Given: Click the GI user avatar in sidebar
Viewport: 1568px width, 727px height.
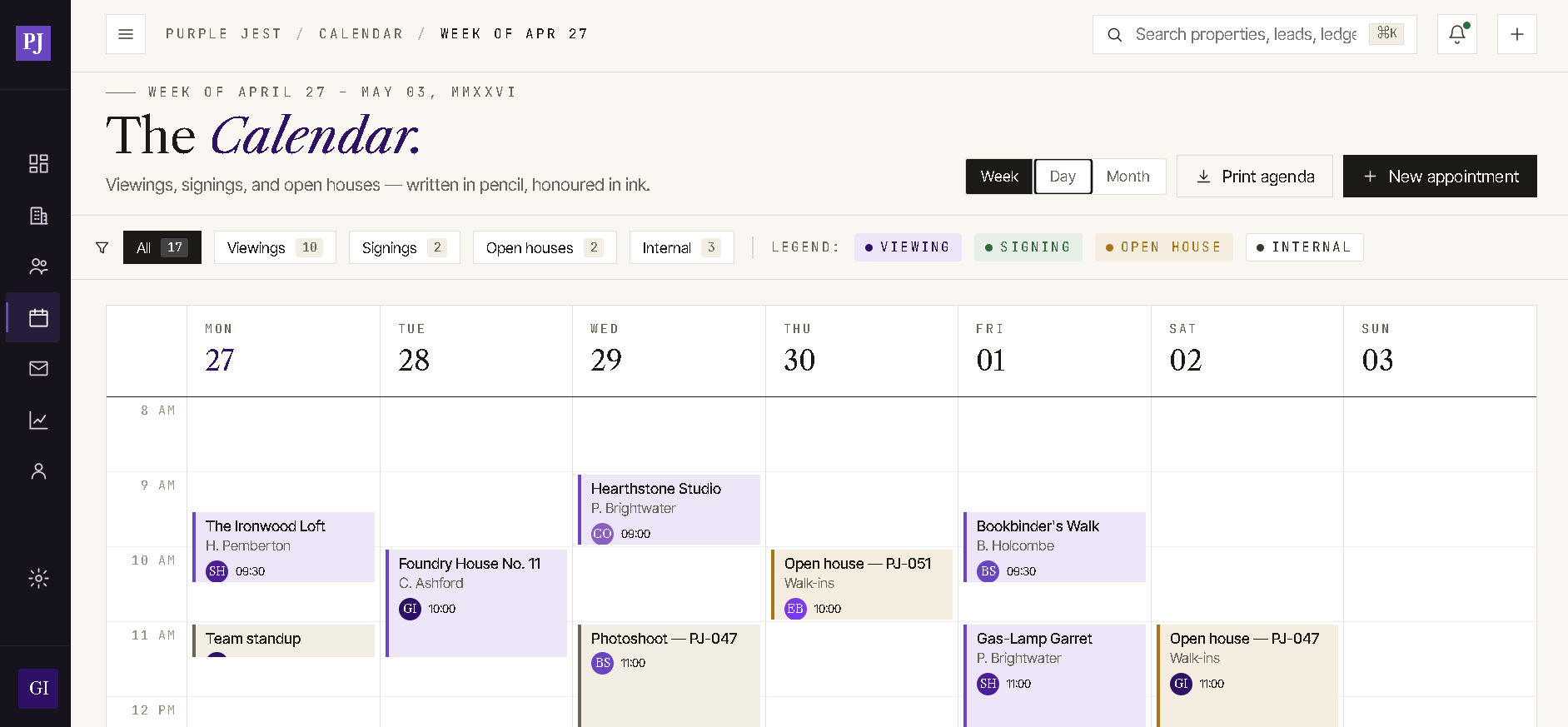Looking at the screenshot, I should [38, 688].
